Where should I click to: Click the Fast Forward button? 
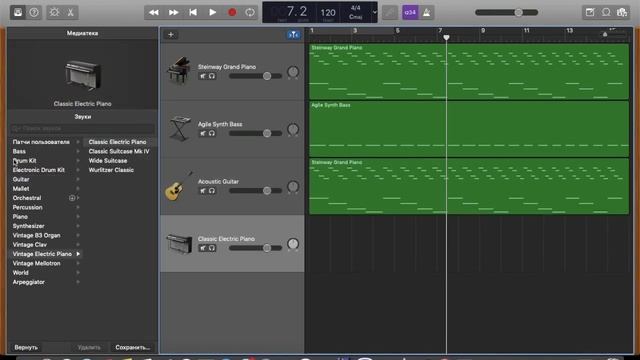click(173, 12)
